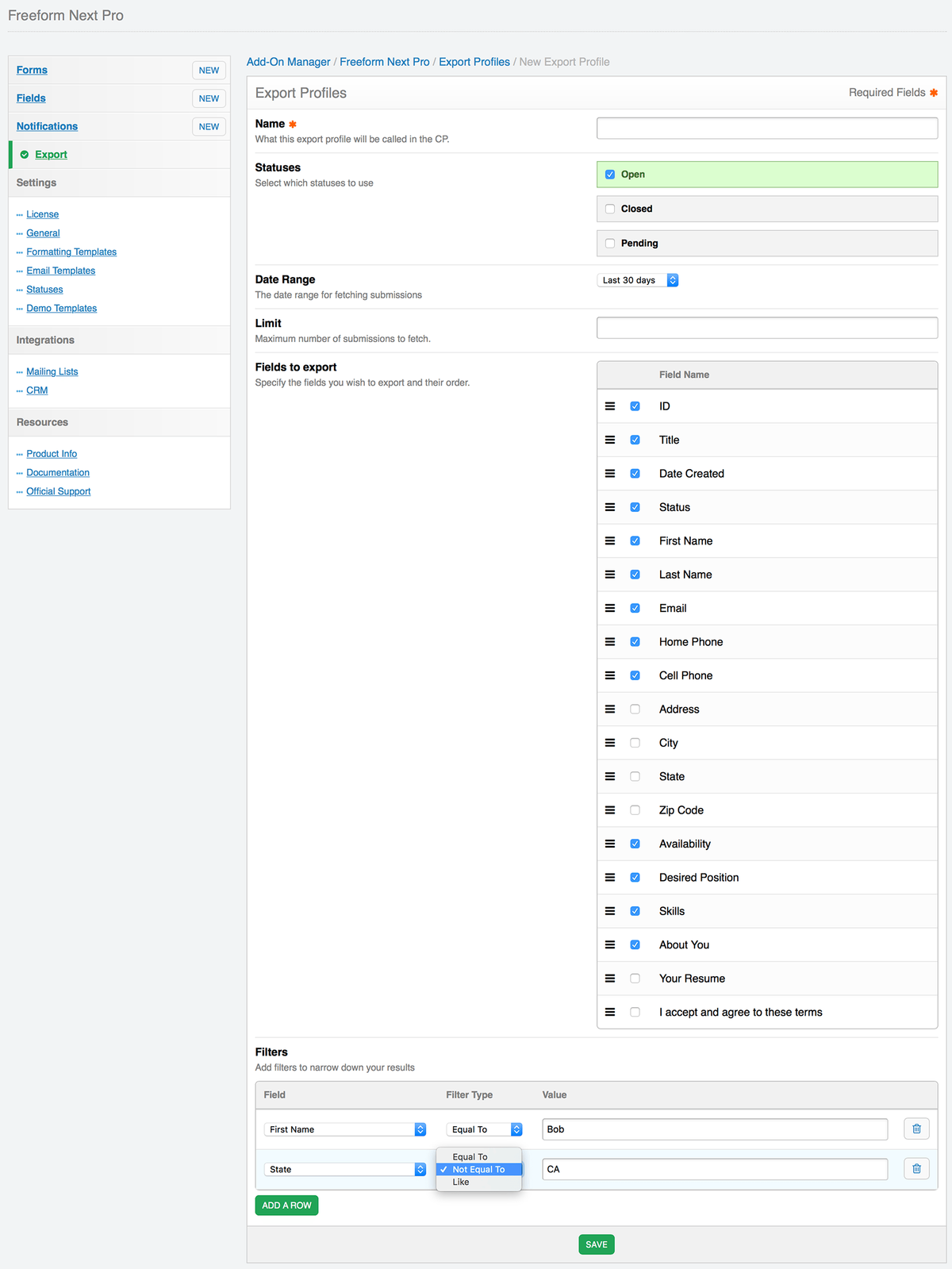
Task: Open the Mailing Lists integration link
Action: click(x=52, y=371)
